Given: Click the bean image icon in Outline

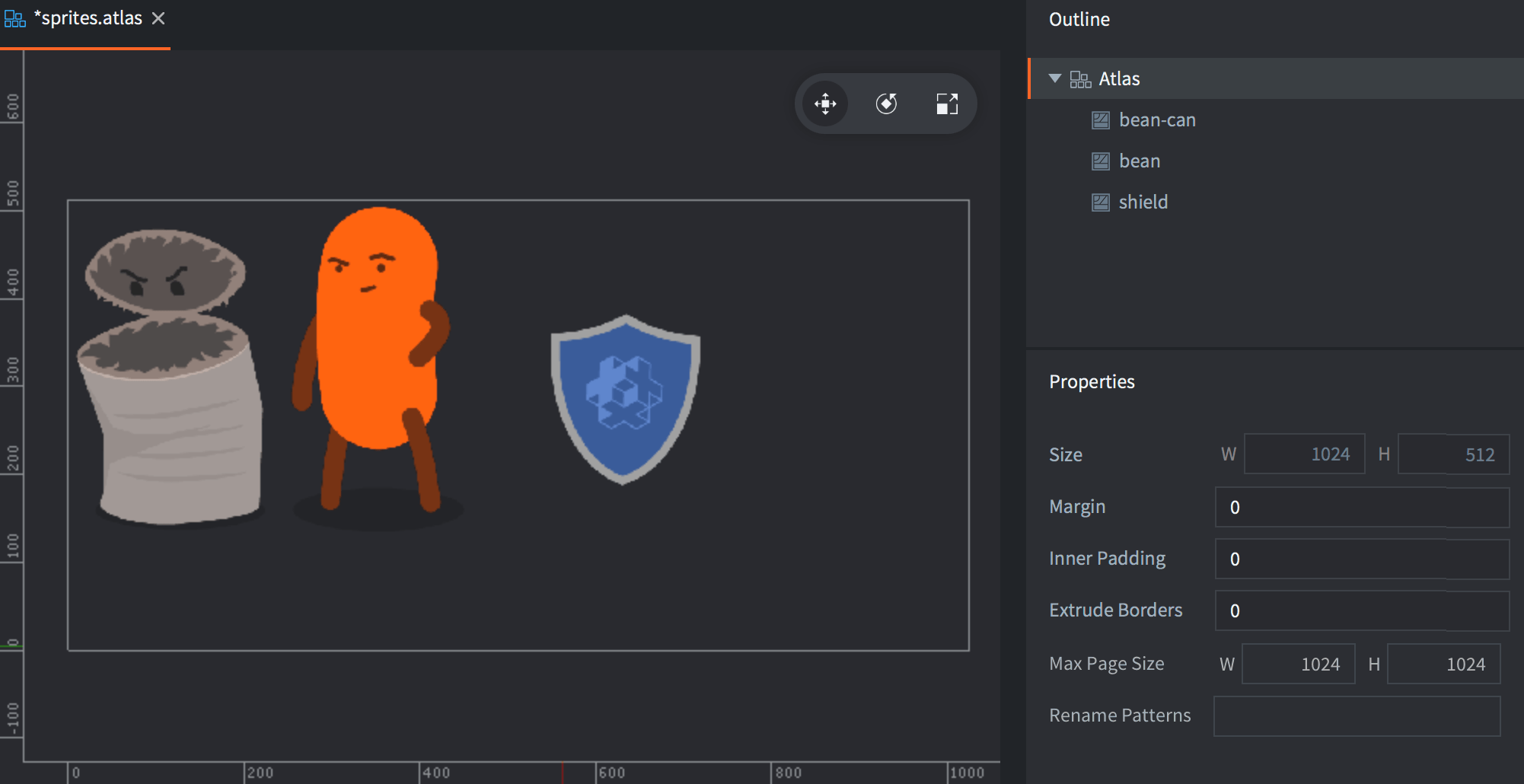Looking at the screenshot, I should click(1101, 161).
